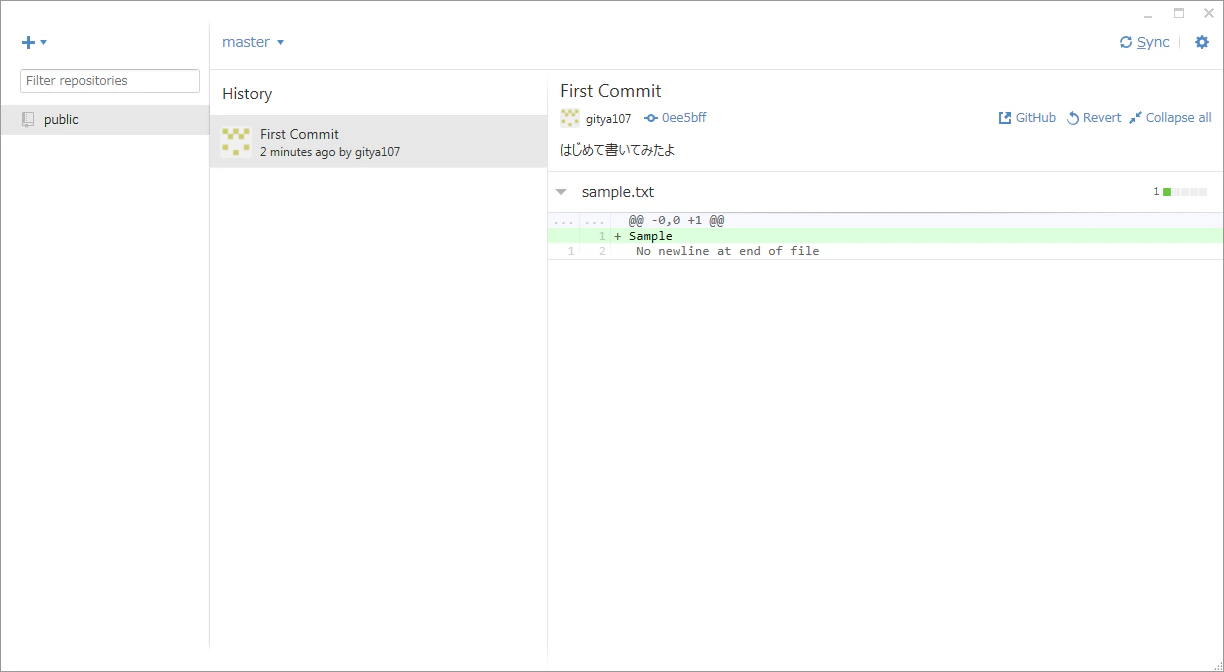Image resolution: width=1224 pixels, height=672 pixels.
Task: Focus the Filter repositories field
Action: [x=110, y=81]
